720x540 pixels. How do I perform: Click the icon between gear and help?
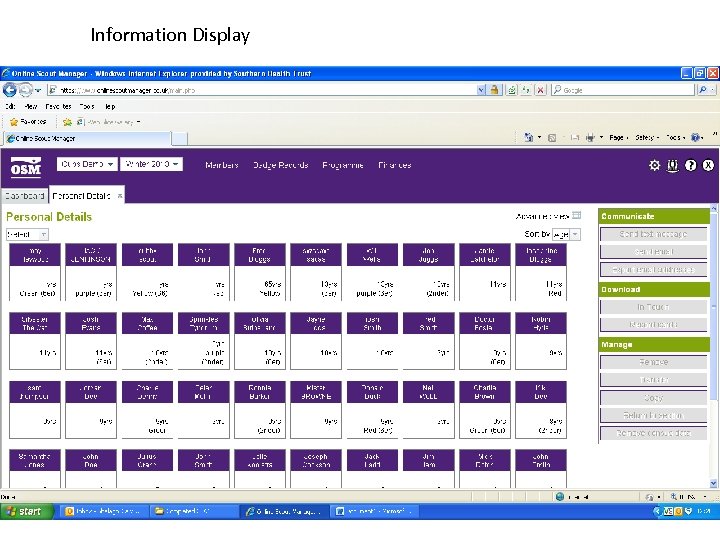pyautogui.click(x=672, y=165)
